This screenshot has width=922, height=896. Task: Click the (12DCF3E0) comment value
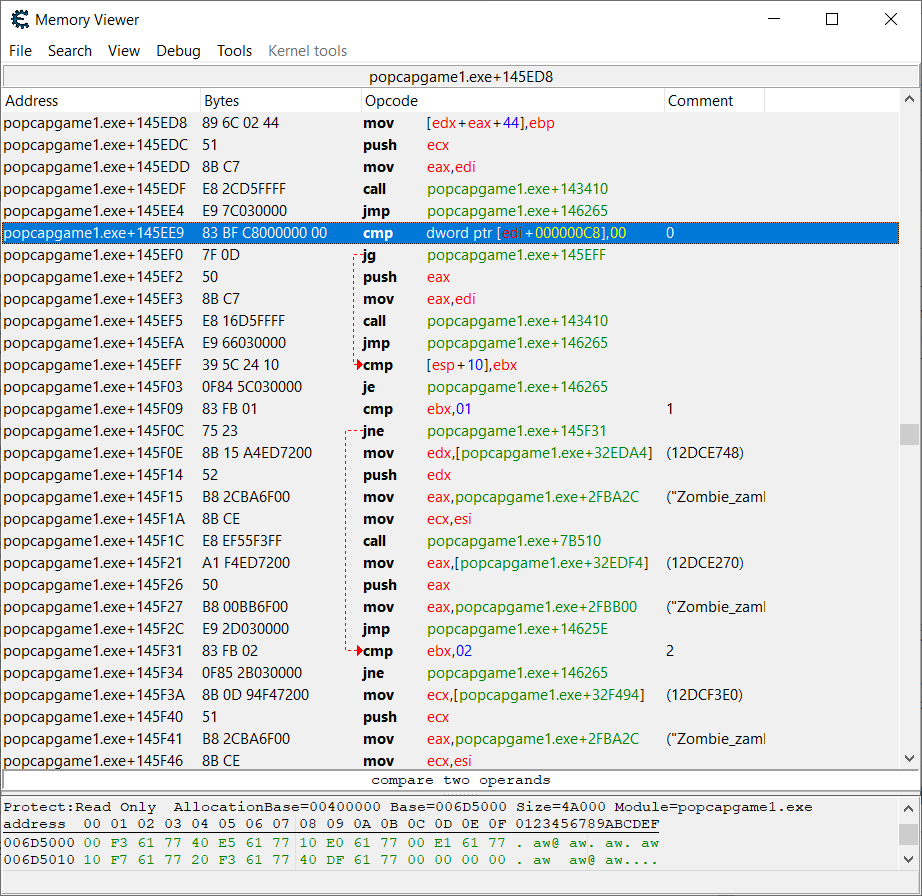pos(704,695)
